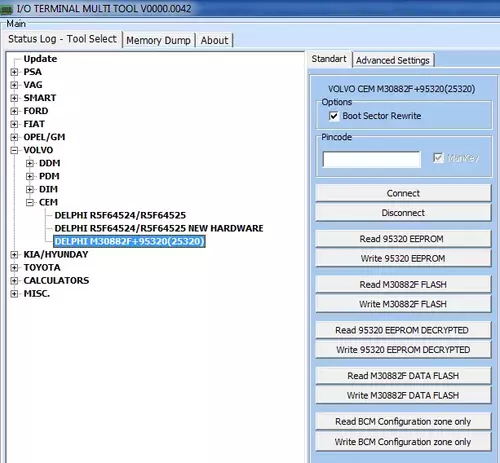Collapse the VOLVO tree node
This screenshot has width=500, height=463.
pyautogui.click(x=14, y=150)
